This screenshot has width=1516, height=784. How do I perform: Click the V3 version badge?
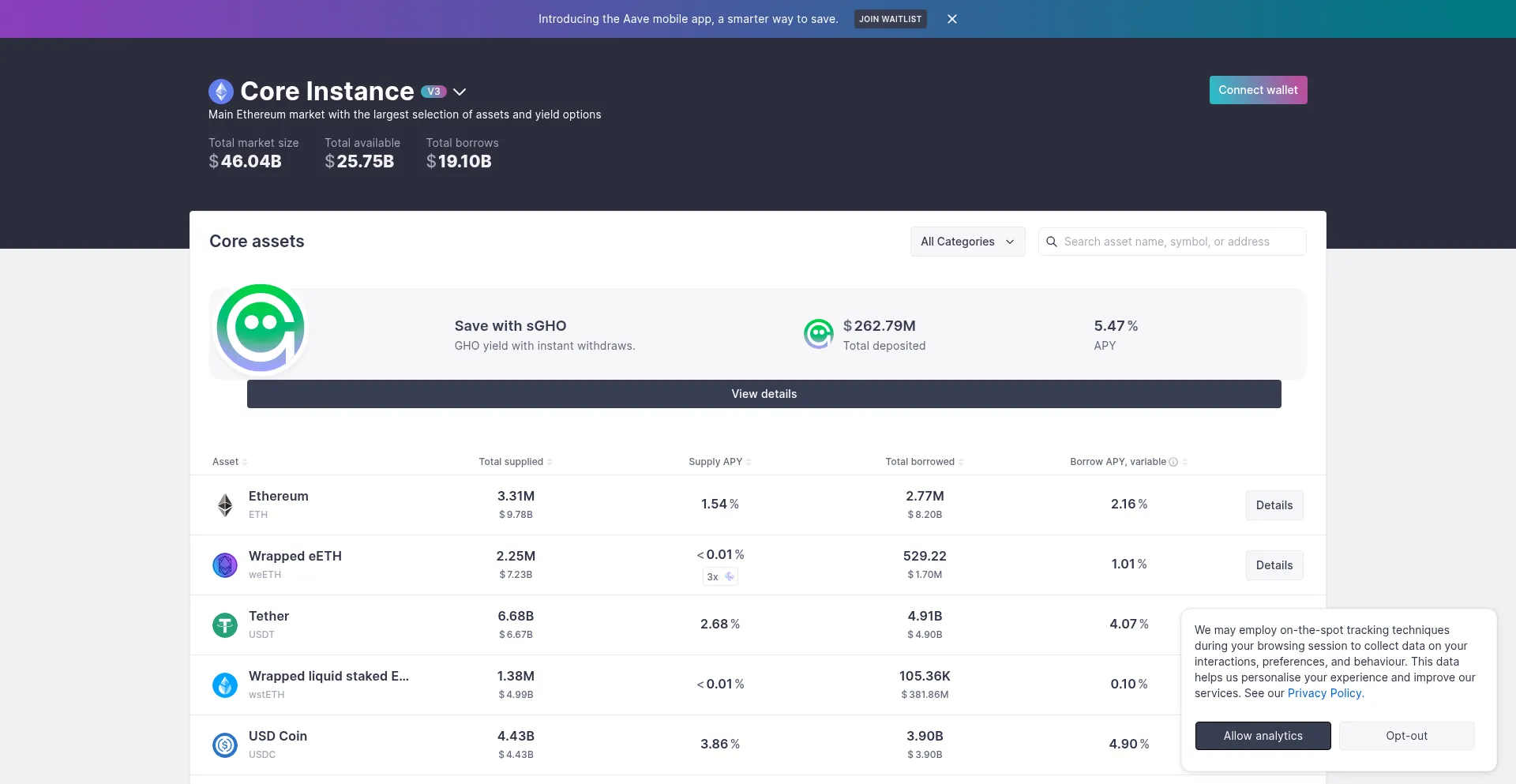point(433,92)
